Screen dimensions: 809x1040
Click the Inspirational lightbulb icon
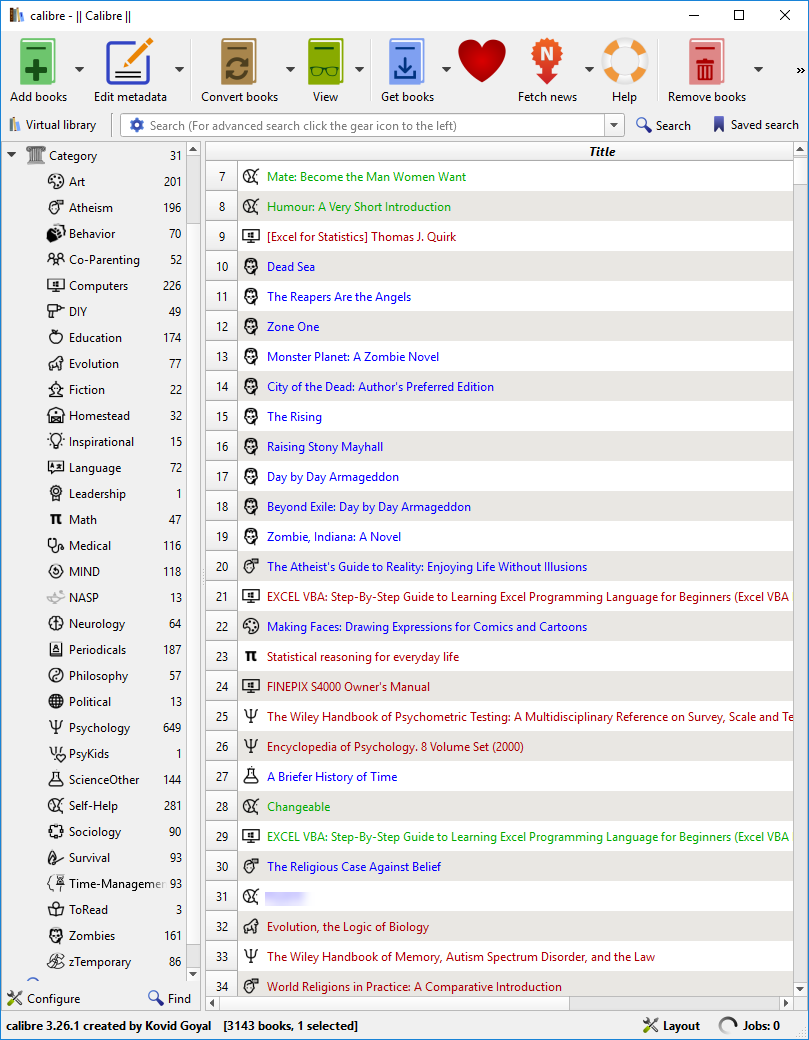pos(56,441)
